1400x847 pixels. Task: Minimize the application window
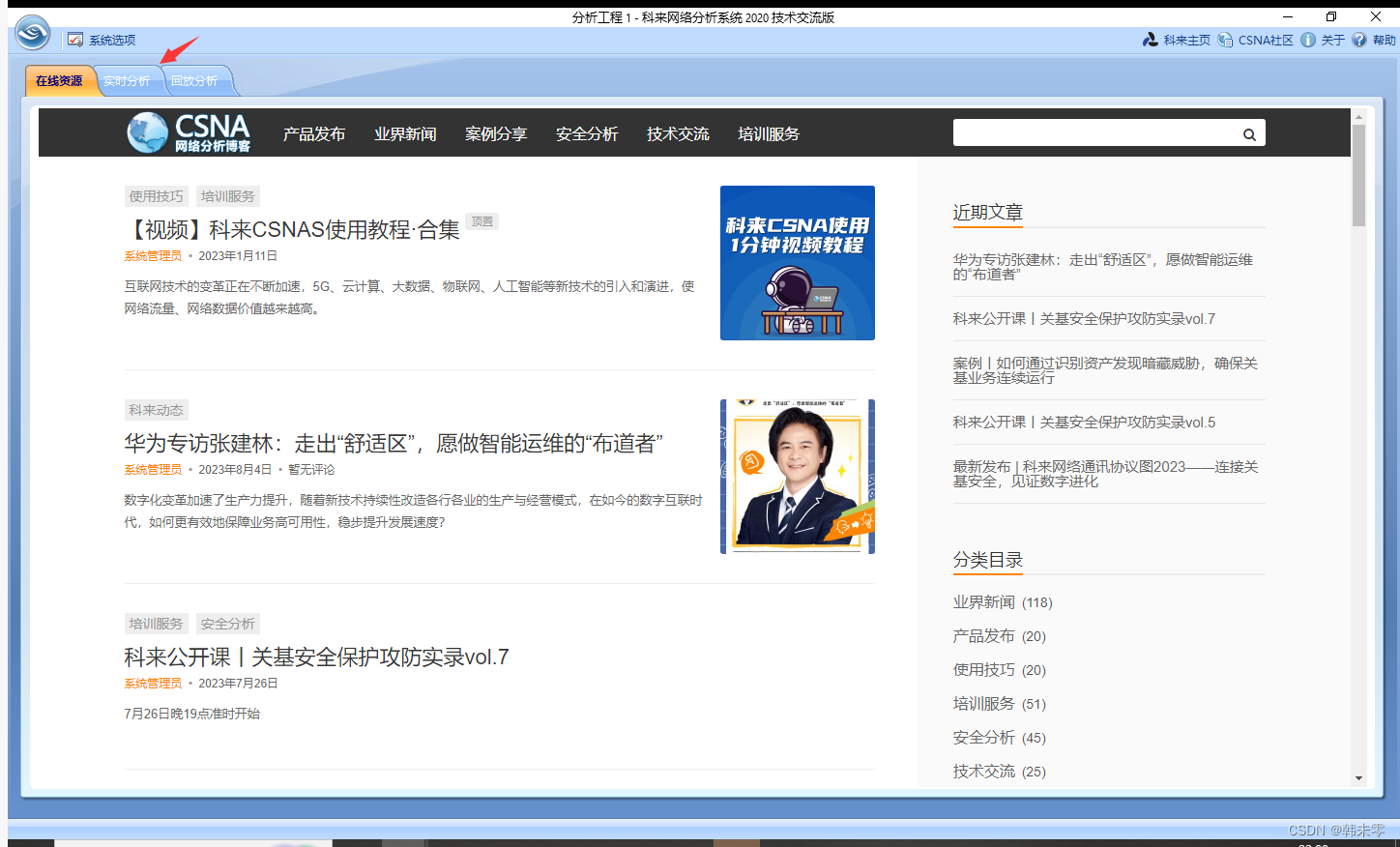pos(1288,16)
